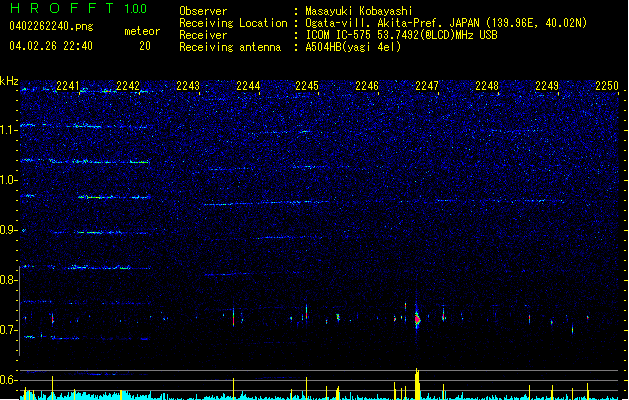Click the 0.7 frequency axis label
This screenshot has height=400, width=629.
click(9, 330)
